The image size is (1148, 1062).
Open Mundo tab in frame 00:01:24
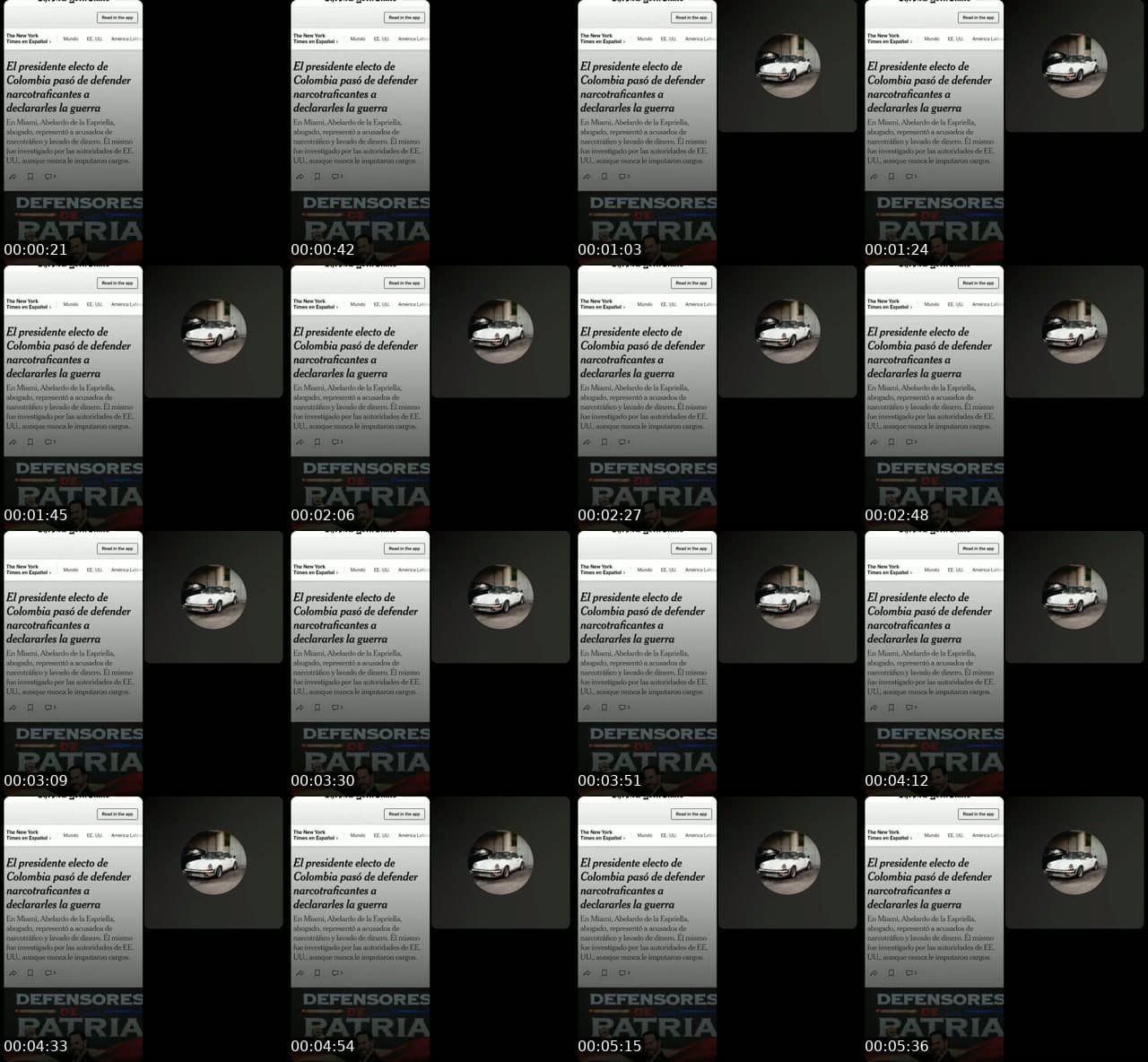tap(932, 39)
